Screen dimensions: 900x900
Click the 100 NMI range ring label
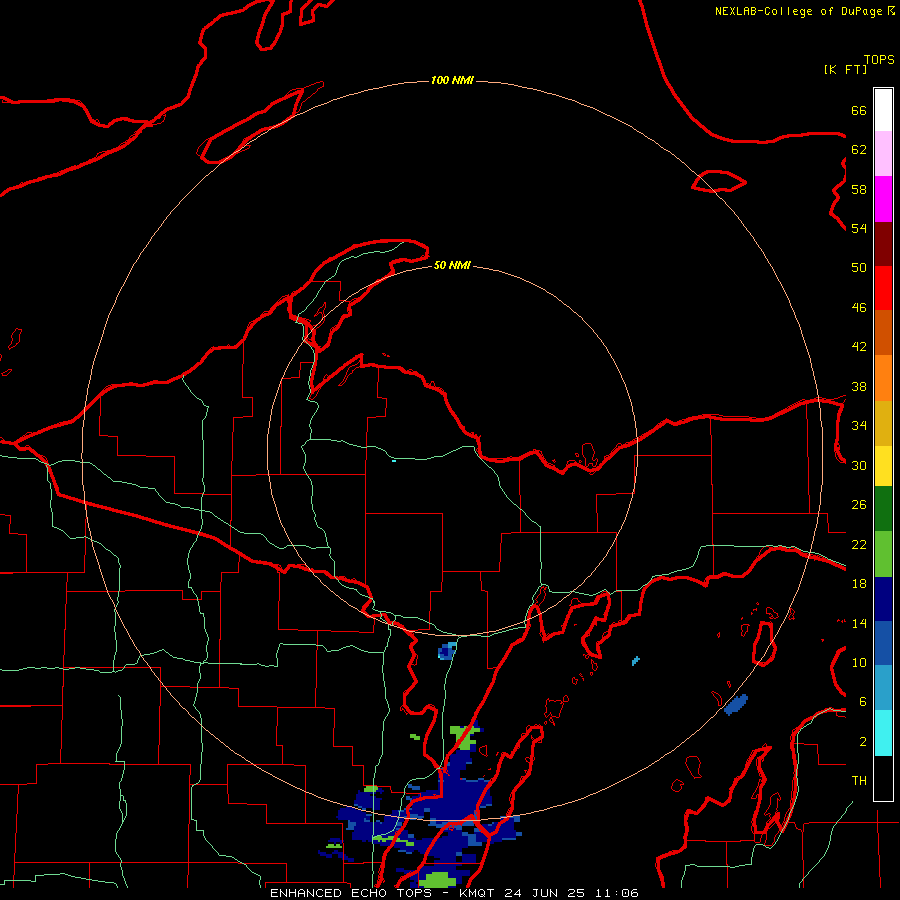452,80
